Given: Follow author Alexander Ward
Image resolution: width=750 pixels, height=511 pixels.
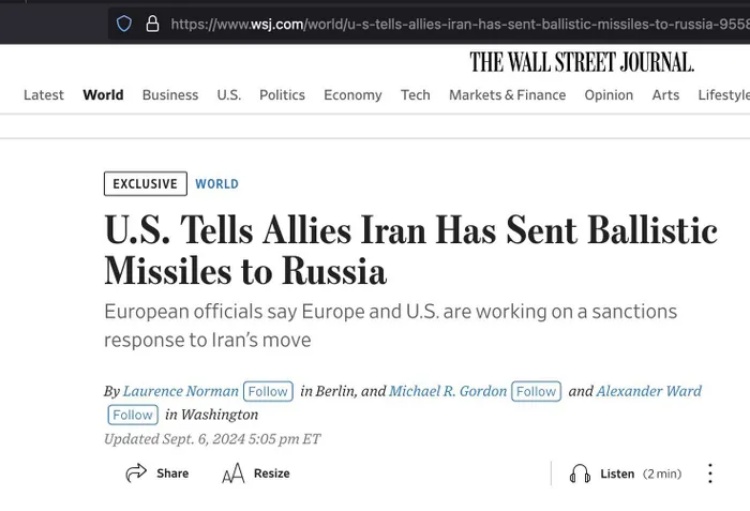Looking at the screenshot, I should pyautogui.click(x=132, y=415).
